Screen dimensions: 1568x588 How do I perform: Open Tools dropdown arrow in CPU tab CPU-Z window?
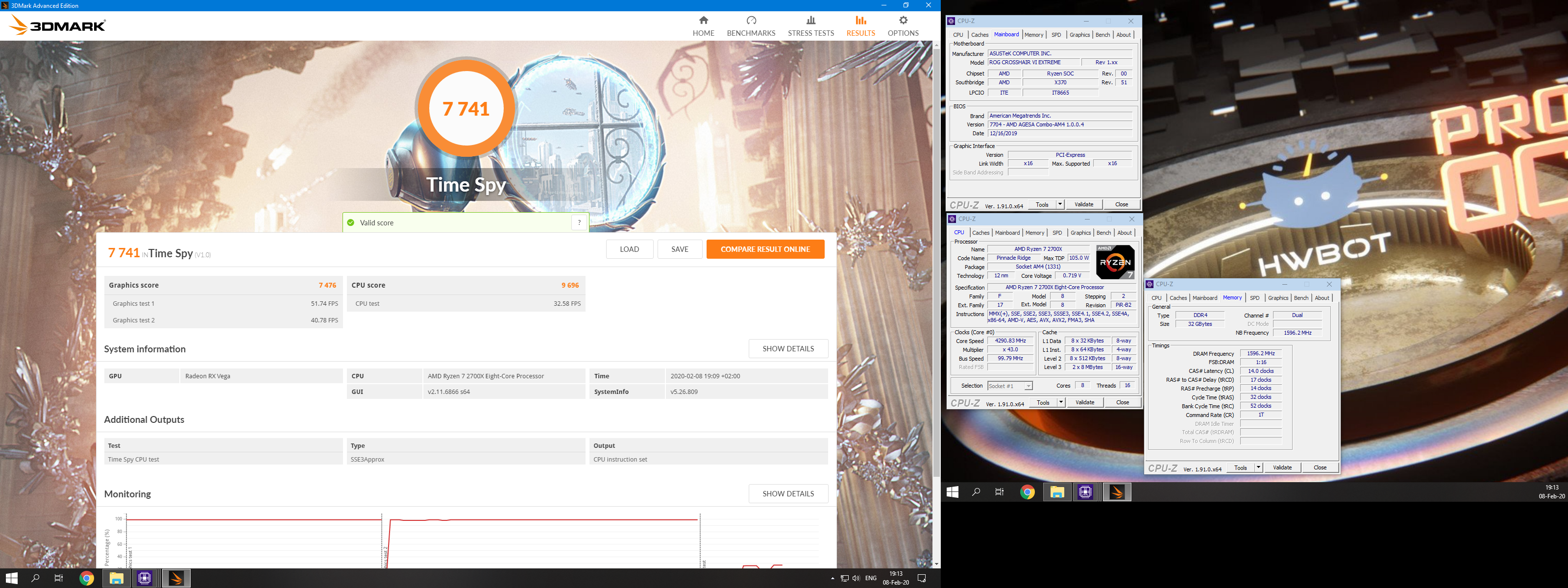coord(1061,402)
